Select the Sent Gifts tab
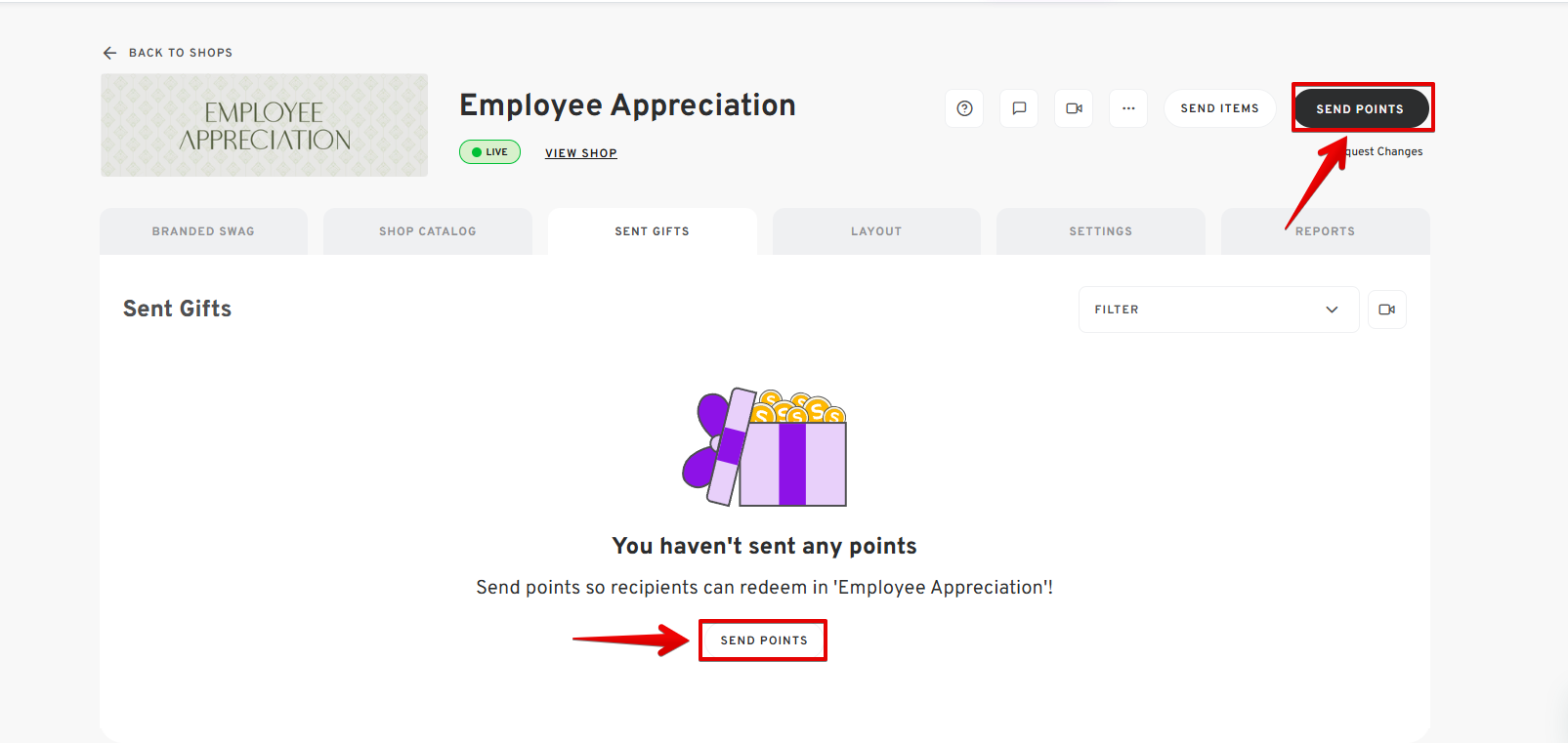 click(652, 231)
